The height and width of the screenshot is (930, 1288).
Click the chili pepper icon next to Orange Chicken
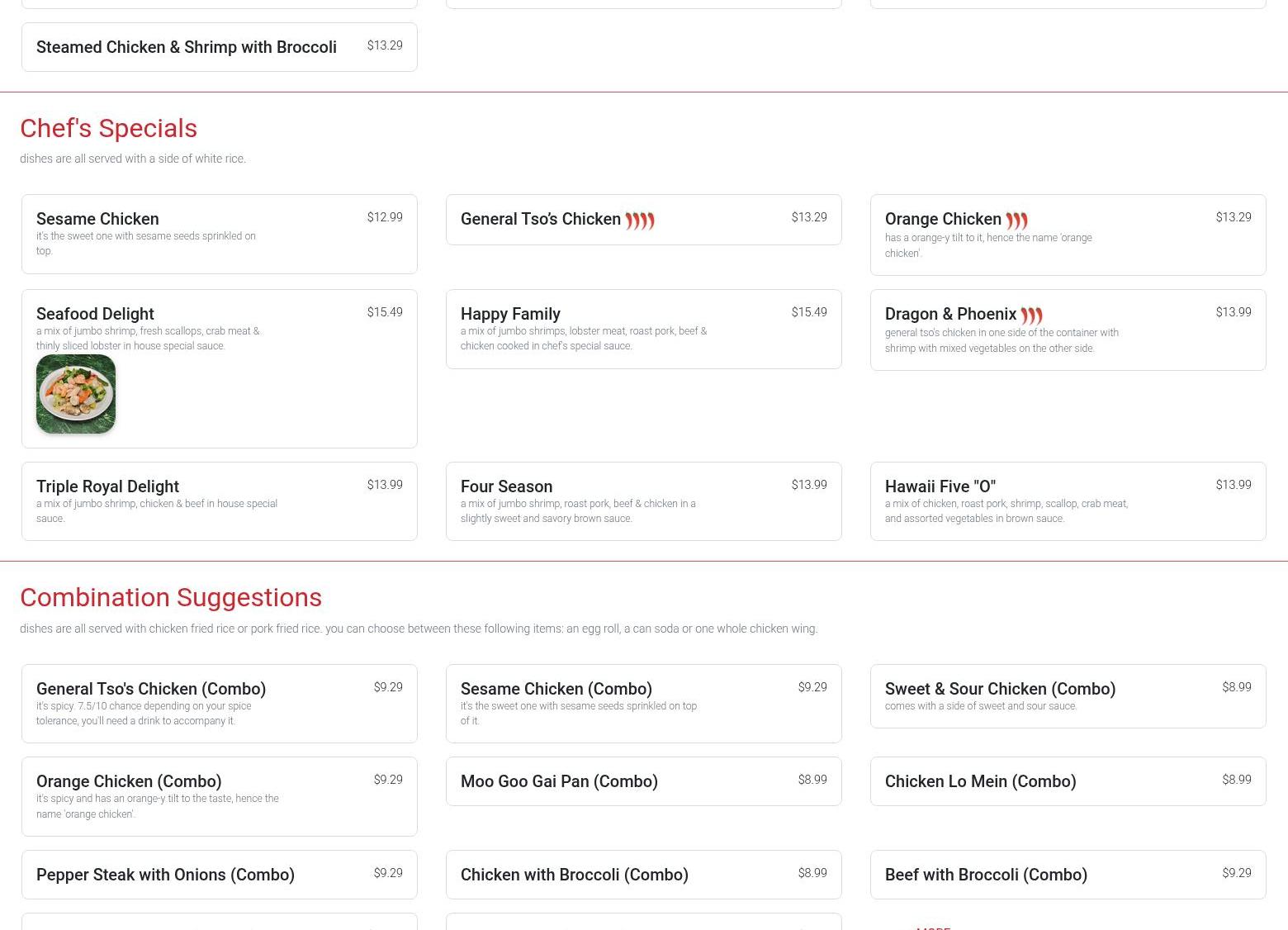click(x=1016, y=221)
